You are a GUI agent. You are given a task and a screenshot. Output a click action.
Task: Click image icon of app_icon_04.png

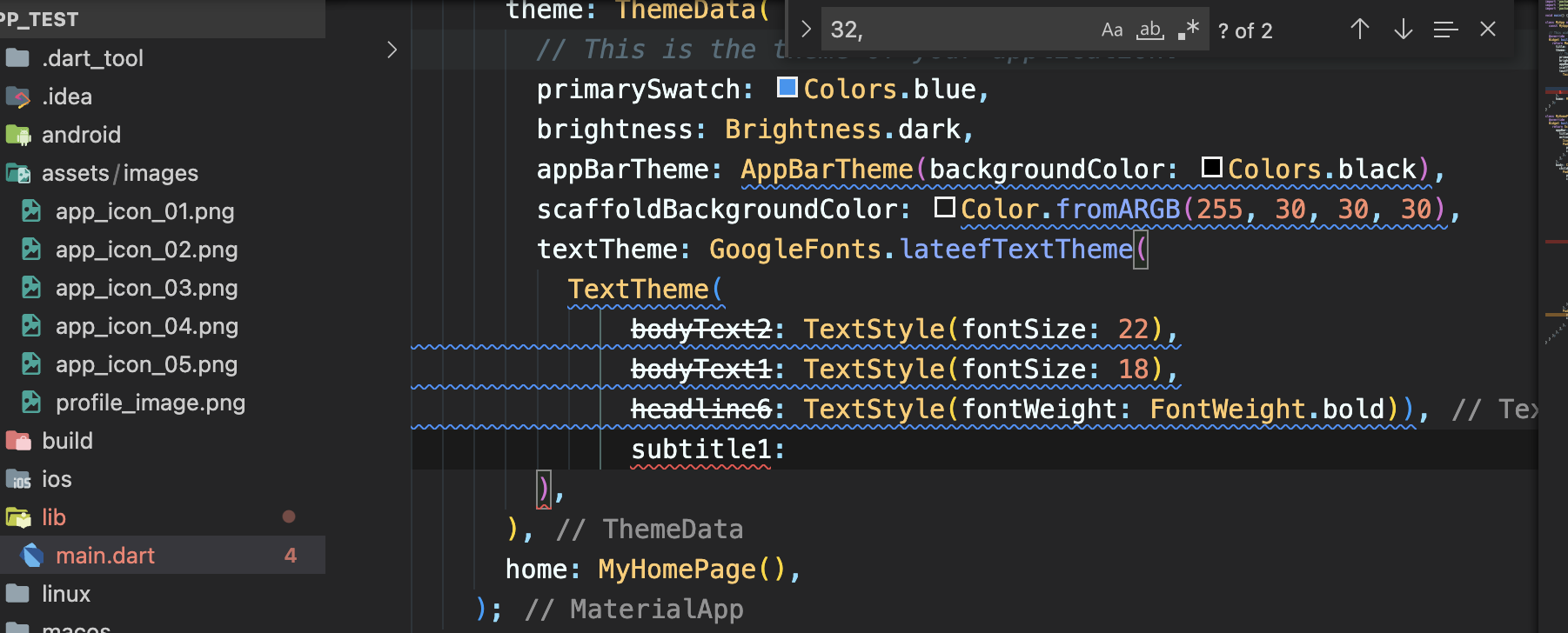point(31,326)
